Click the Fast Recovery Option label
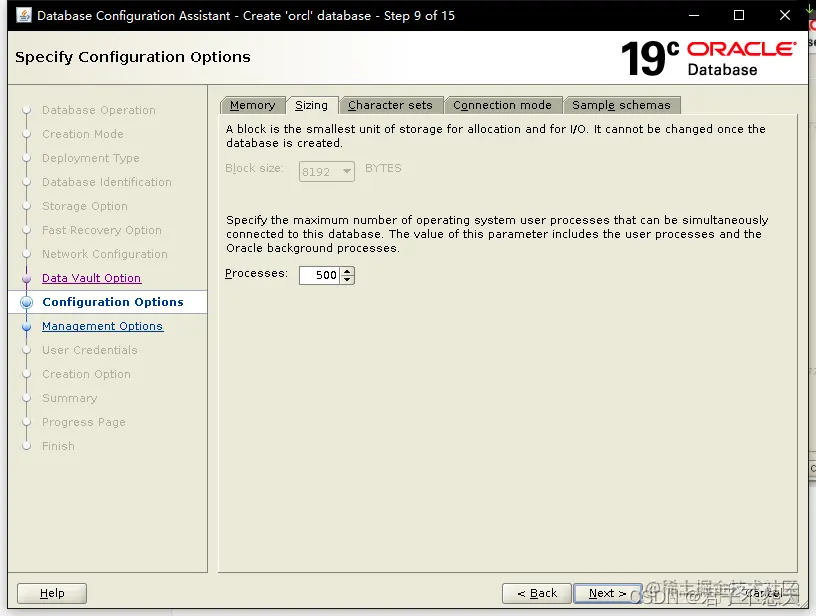 click(x=102, y=230)
